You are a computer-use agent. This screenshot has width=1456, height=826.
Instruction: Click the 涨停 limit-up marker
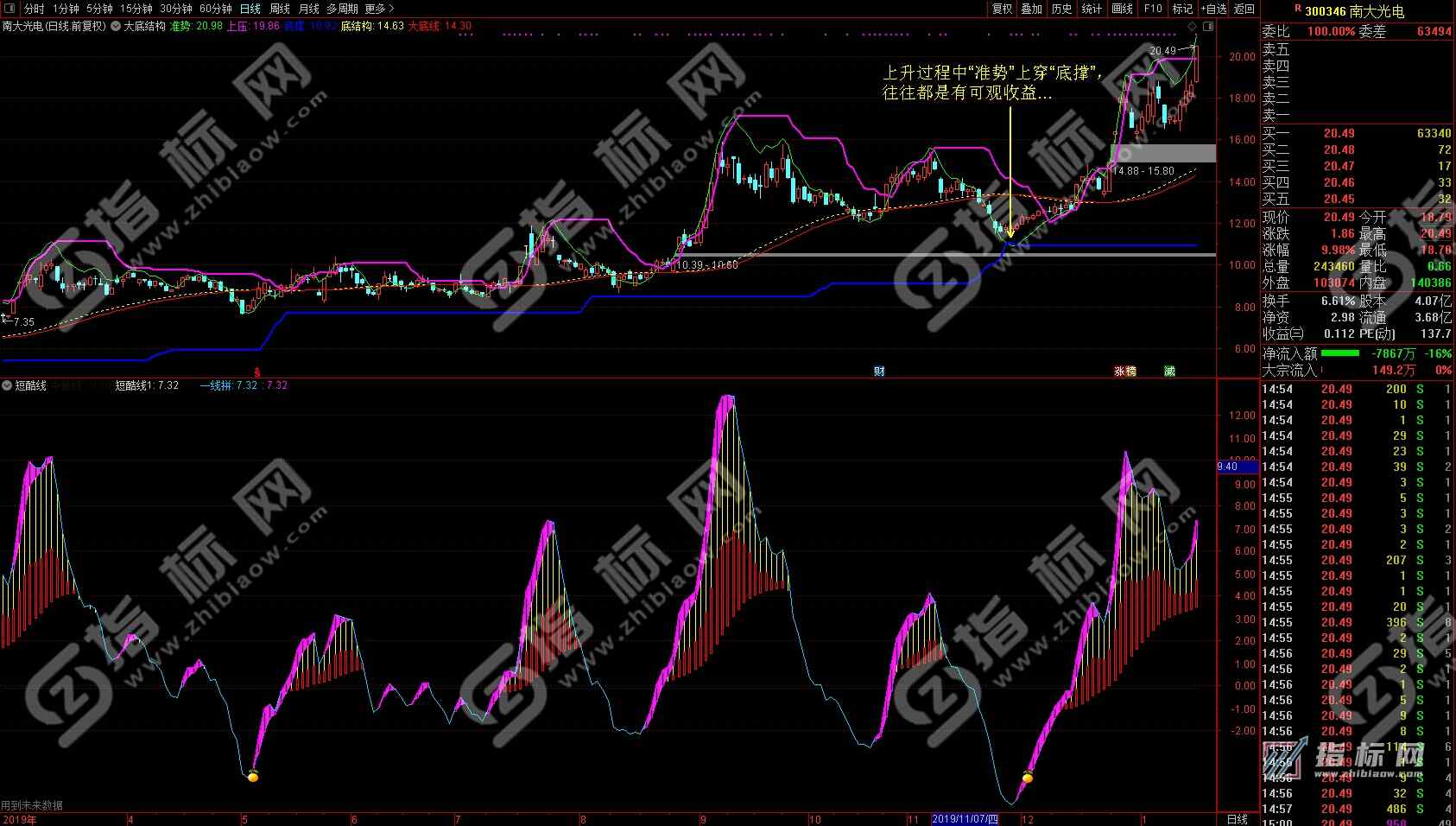click(1124, 372)
